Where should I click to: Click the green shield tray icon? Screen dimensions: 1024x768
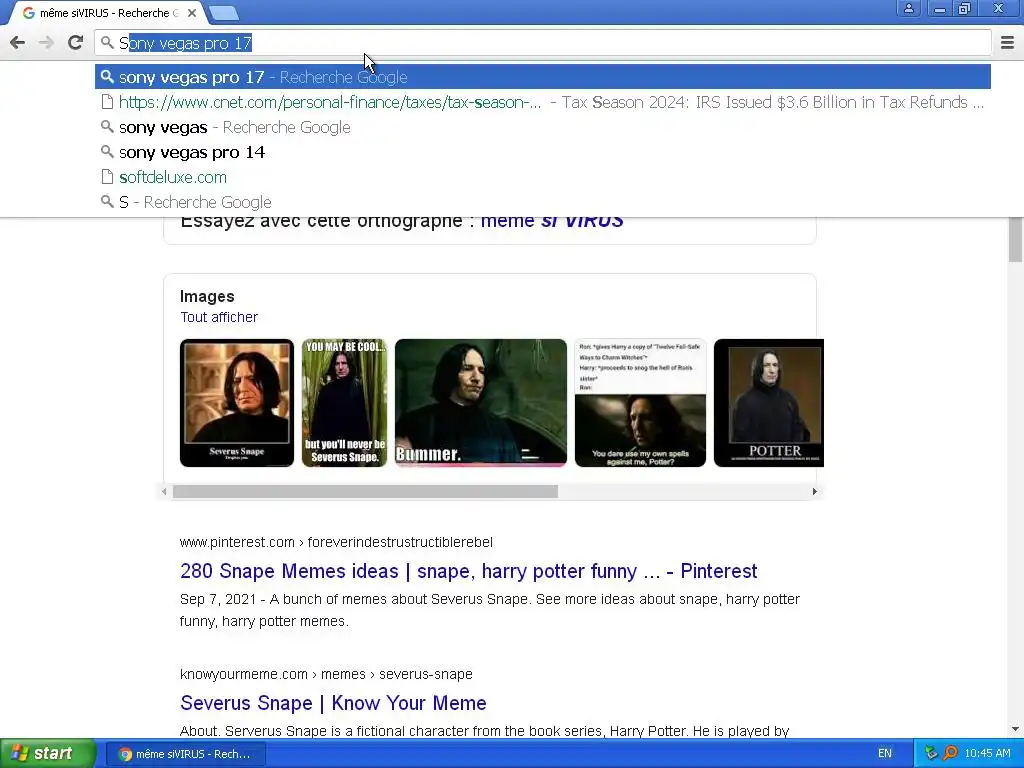pos(931,754)
